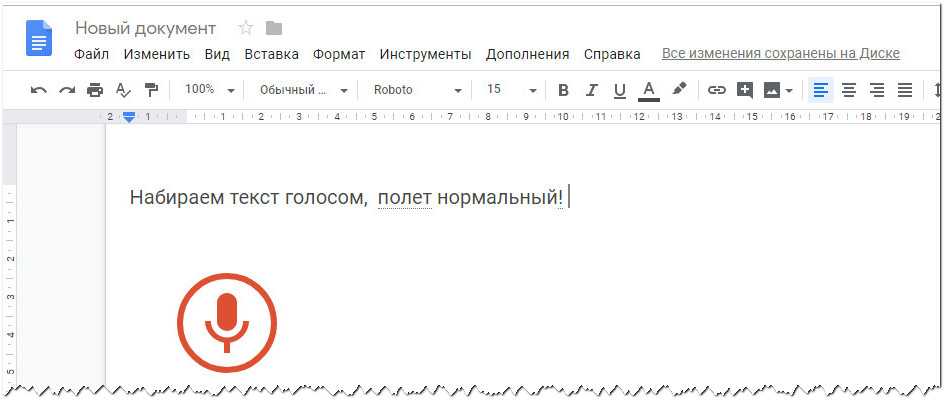Open the Roboto font dropdown
944x405 pixels.
[x=417, y=90]
